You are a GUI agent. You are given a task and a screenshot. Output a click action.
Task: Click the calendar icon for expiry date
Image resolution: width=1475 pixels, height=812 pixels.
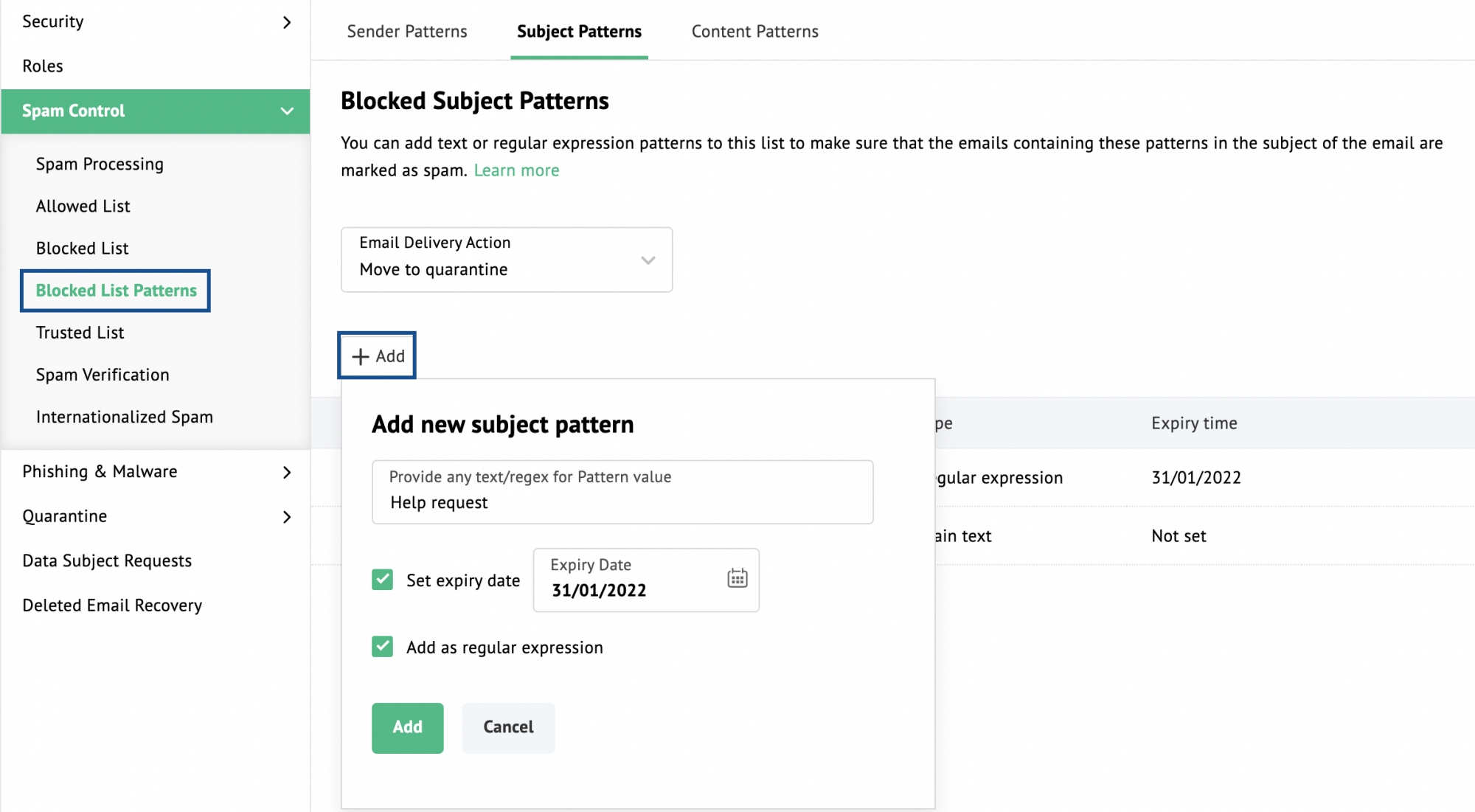click(x=735, y=578)
